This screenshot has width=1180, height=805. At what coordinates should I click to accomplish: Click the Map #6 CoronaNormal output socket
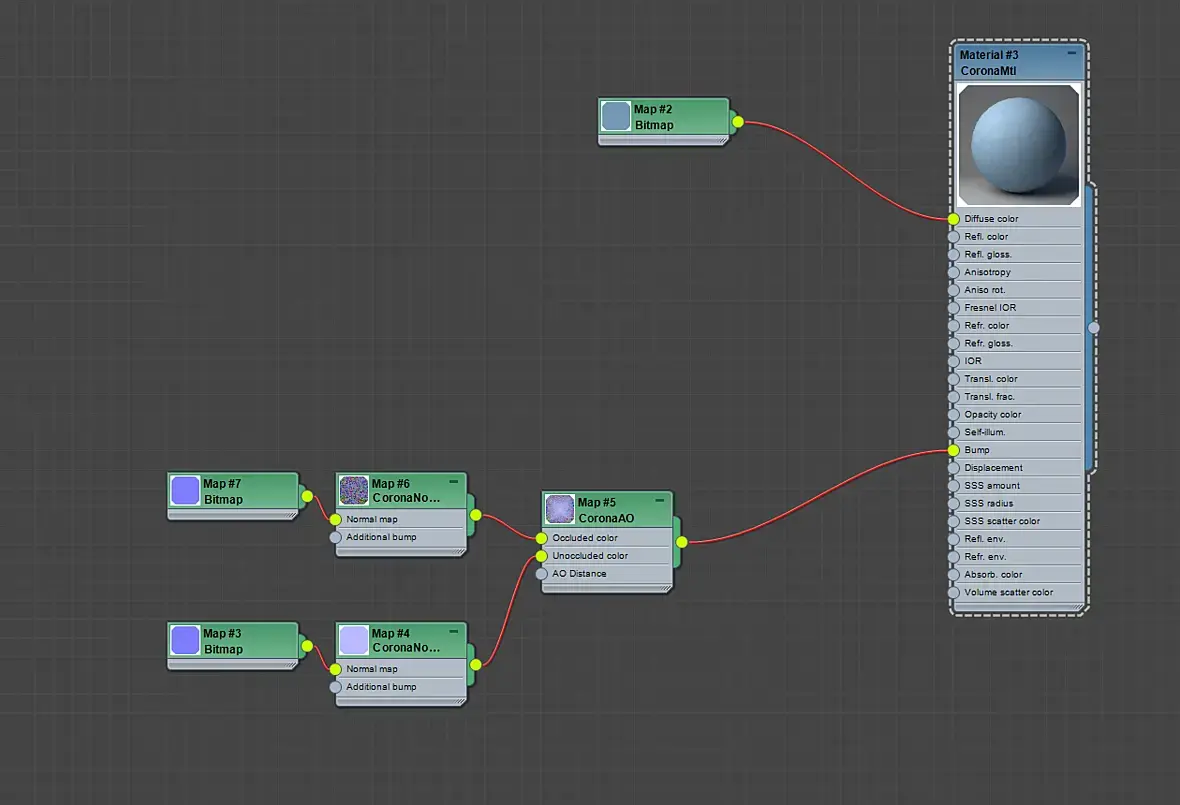(476, 515)
